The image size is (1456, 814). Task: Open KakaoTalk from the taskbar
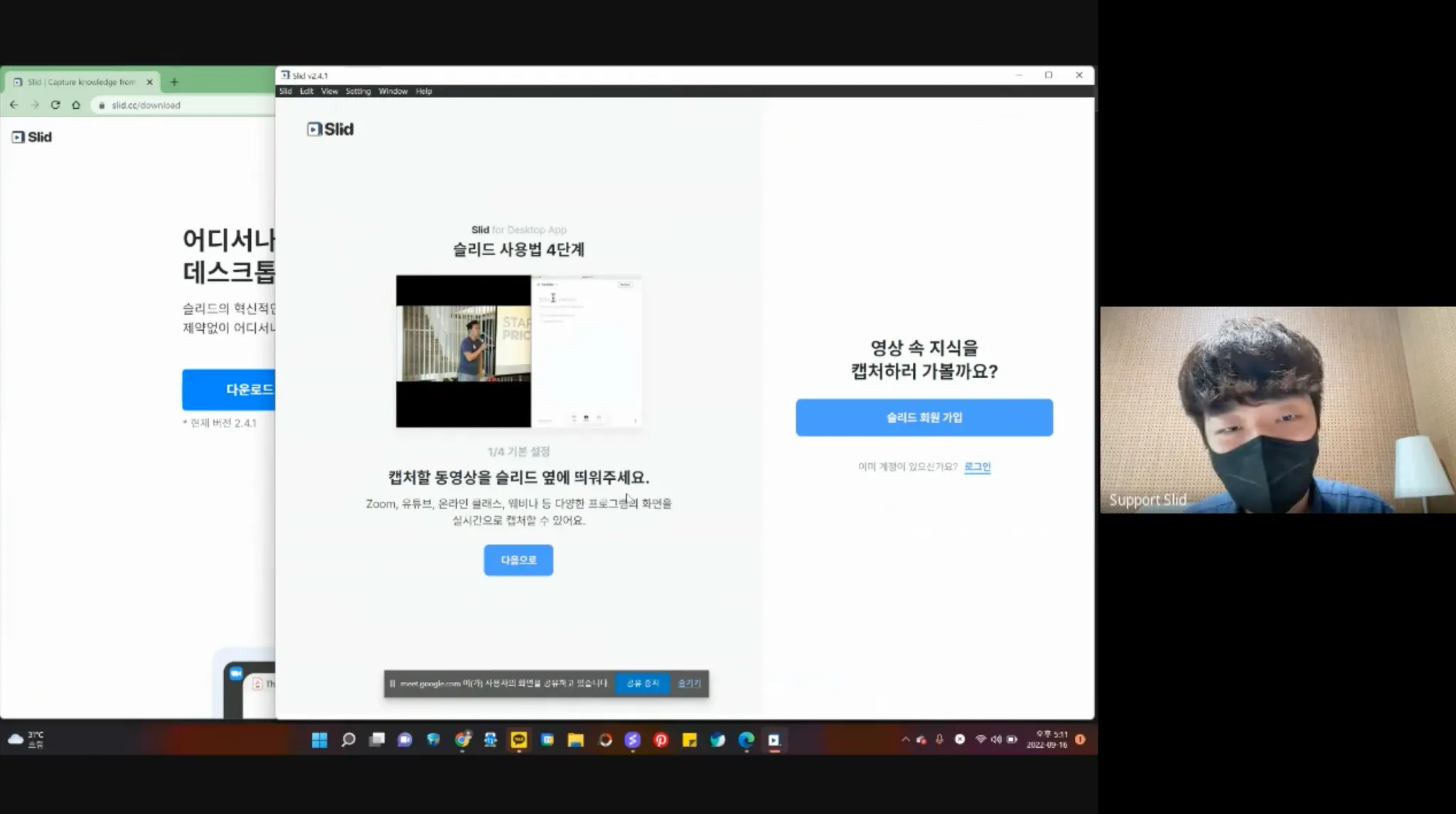[519, 740]
